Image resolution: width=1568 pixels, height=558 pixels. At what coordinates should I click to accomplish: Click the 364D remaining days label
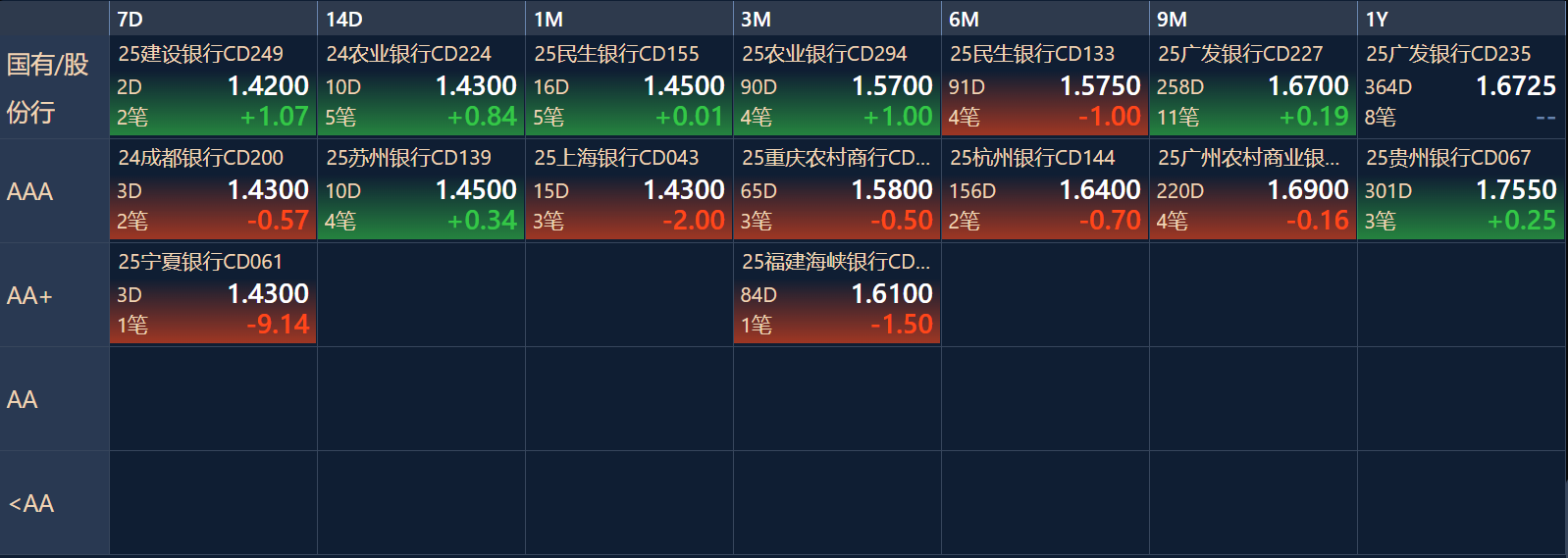pyautogui.click(x=1388, y=87)
